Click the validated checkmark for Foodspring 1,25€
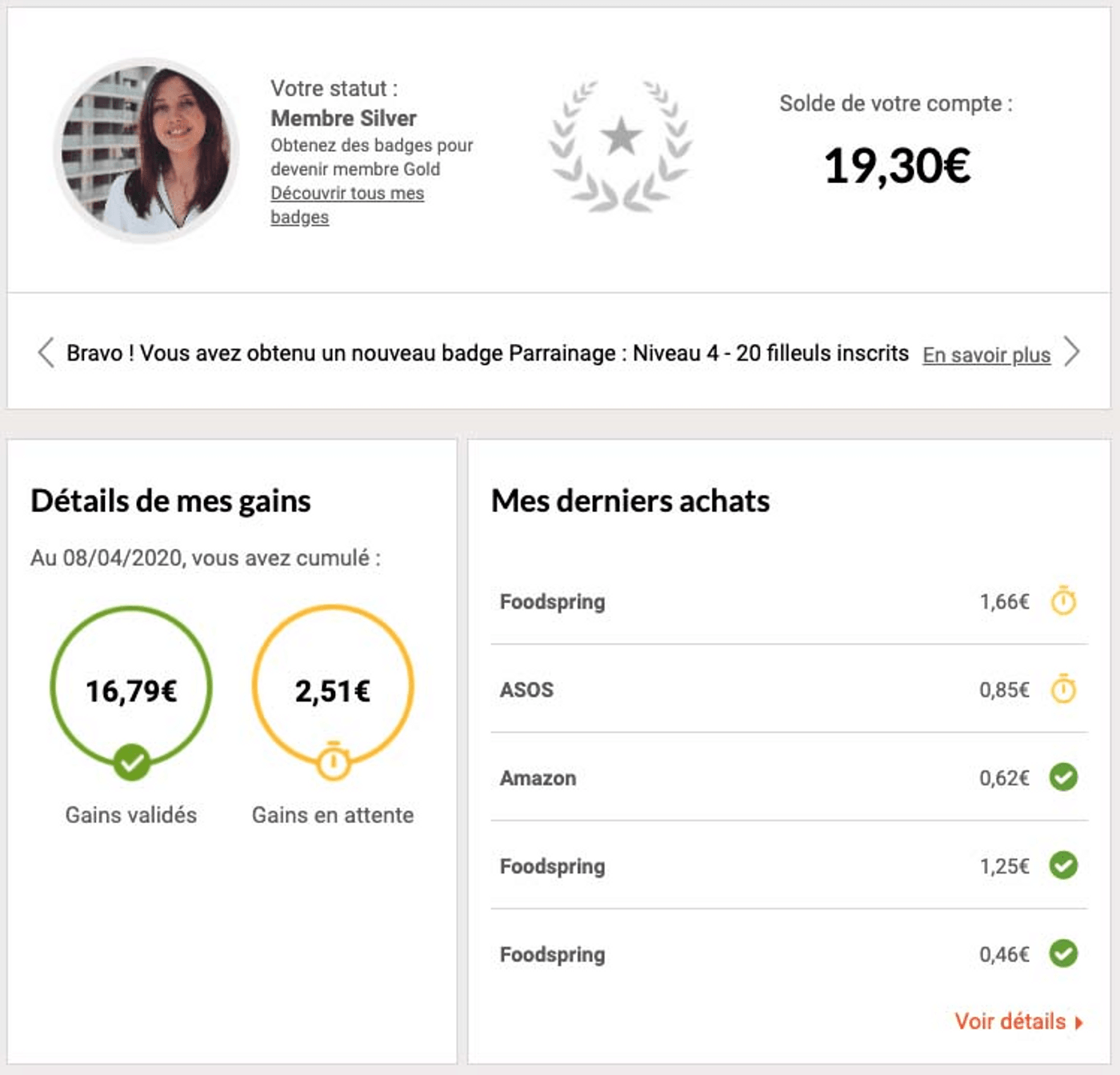Viewport: 1120px width, 1075px height. (1063, 865)
